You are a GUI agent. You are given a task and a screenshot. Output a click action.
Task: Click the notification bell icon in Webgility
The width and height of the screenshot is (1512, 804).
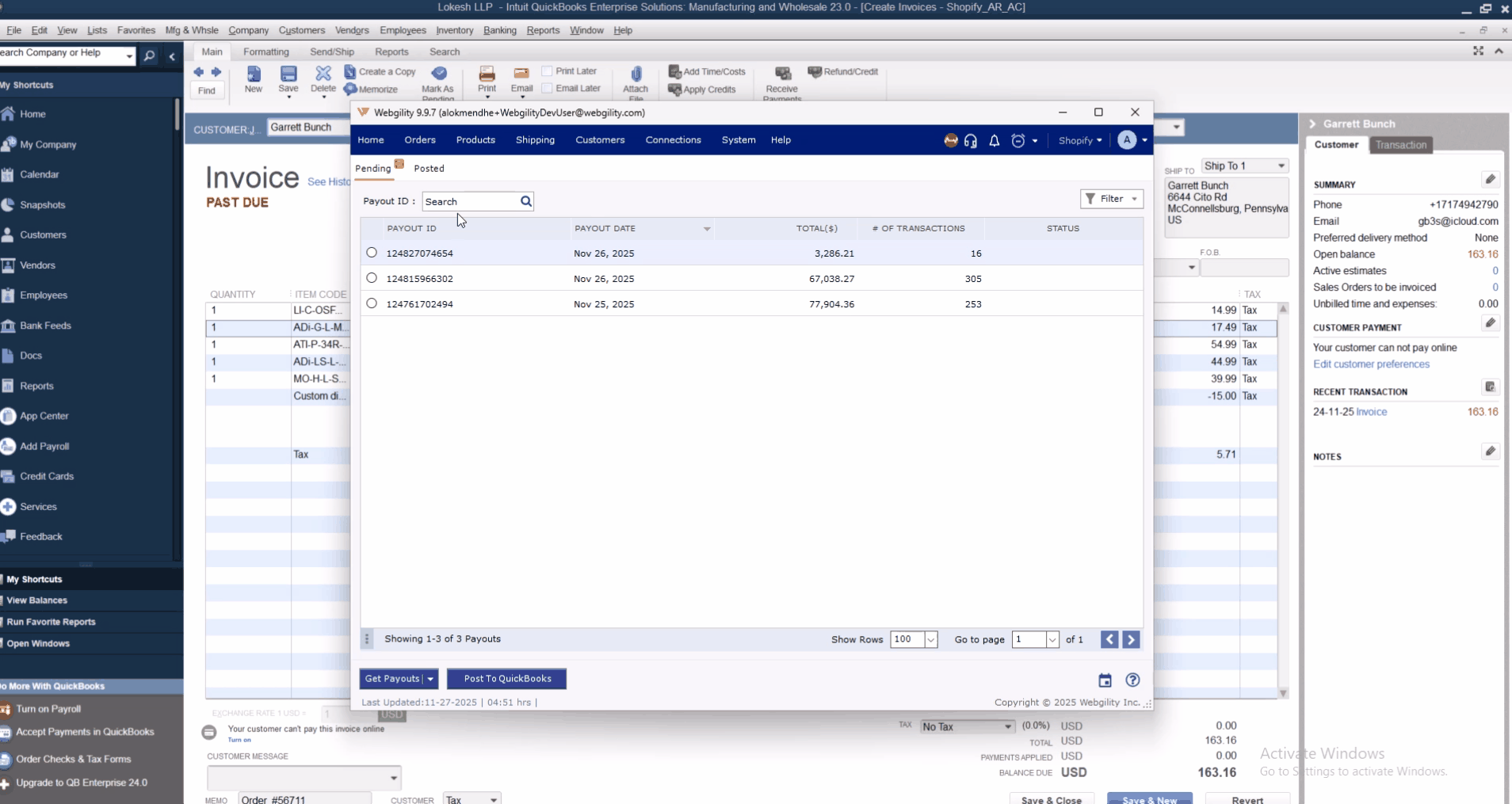point(994,141)
